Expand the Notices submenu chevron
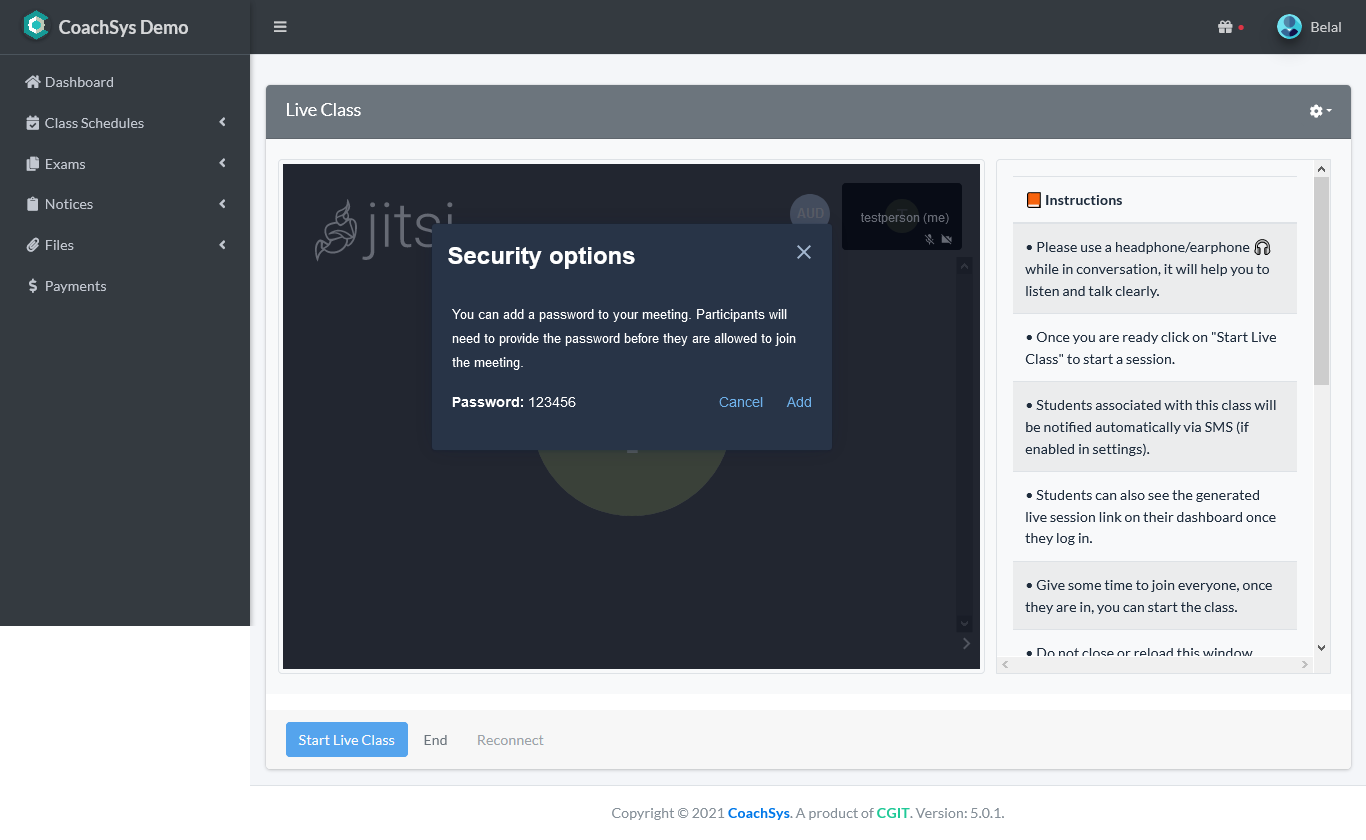 (x=221, y=203)
